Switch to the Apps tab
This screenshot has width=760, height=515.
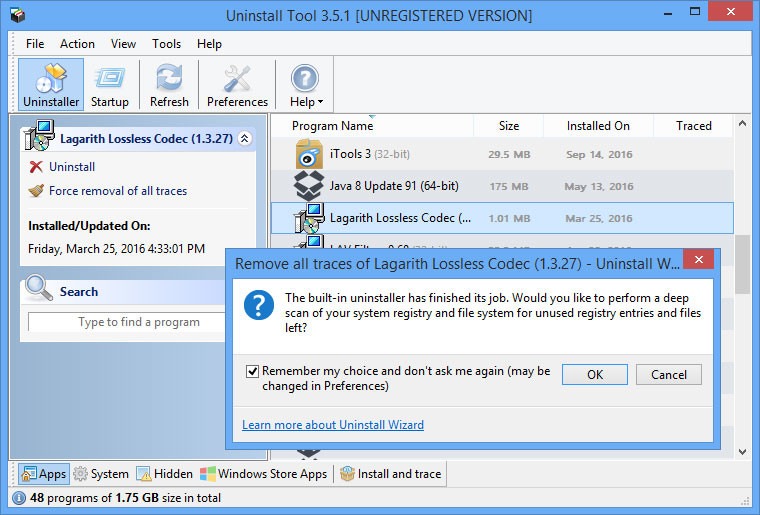44,473
